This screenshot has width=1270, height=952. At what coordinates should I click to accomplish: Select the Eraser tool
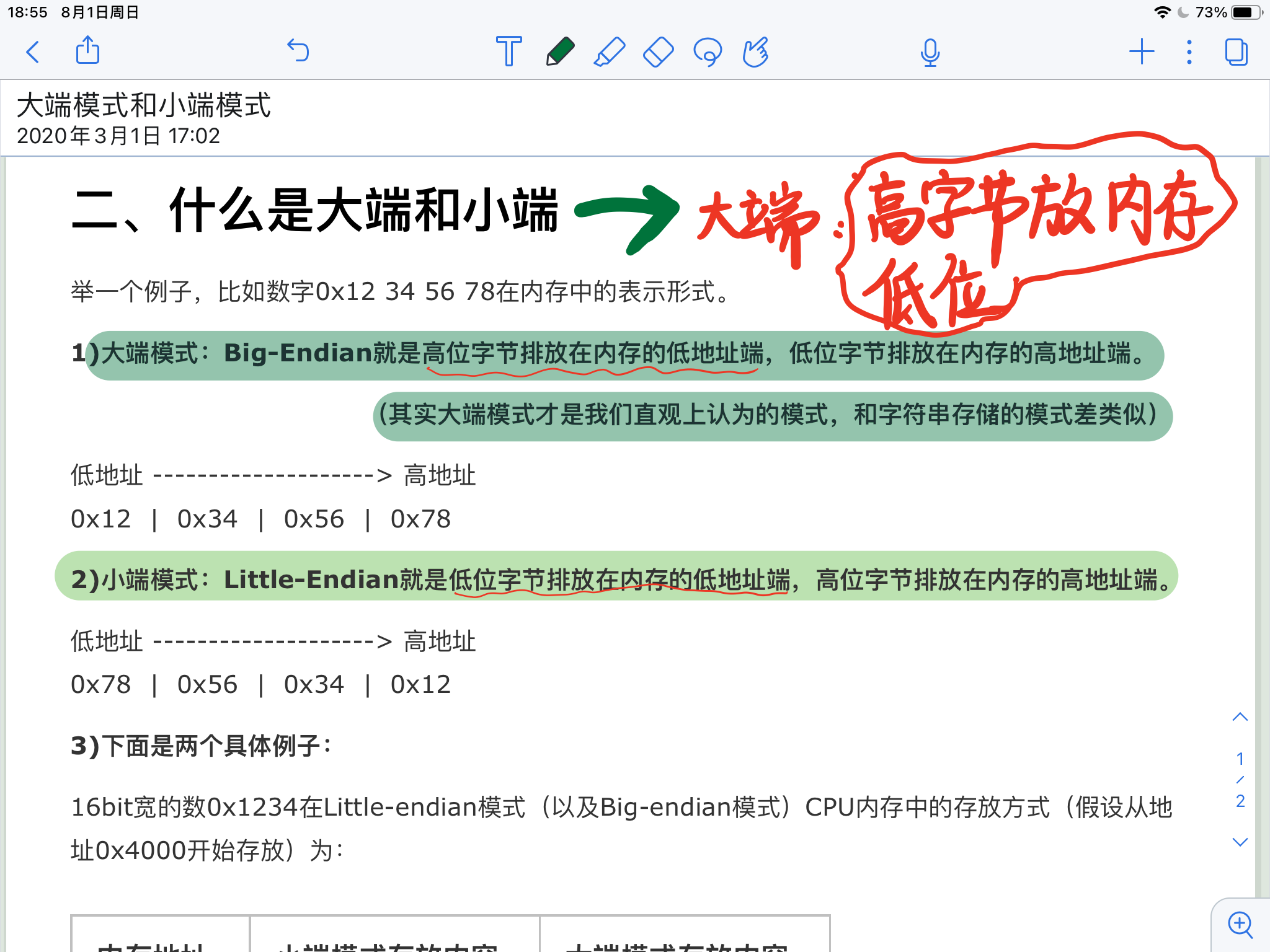click(x=658, y=51)
